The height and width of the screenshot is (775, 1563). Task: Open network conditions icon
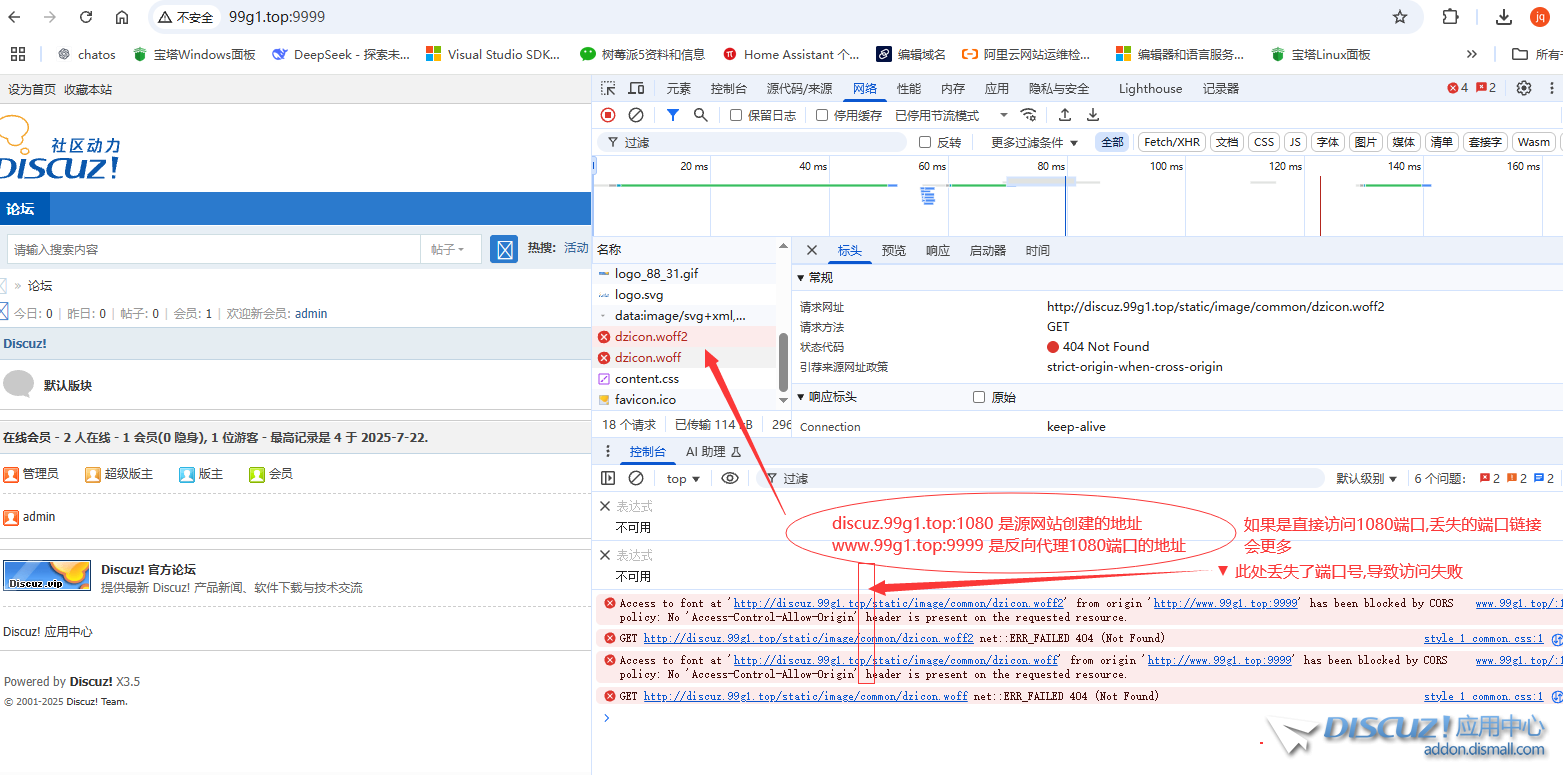pos(1028,115)
